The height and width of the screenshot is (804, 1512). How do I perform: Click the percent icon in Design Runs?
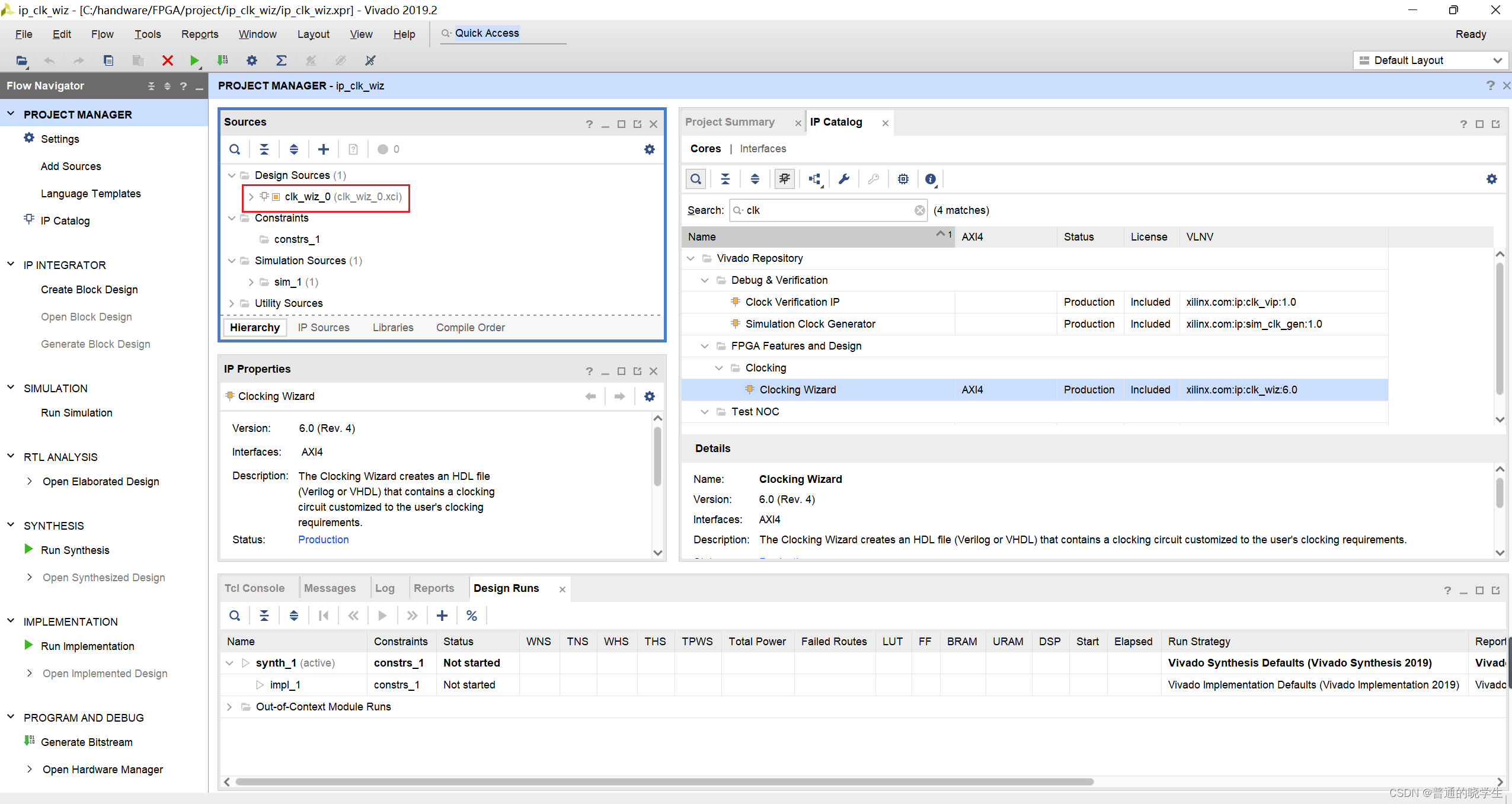coord(471,616)
